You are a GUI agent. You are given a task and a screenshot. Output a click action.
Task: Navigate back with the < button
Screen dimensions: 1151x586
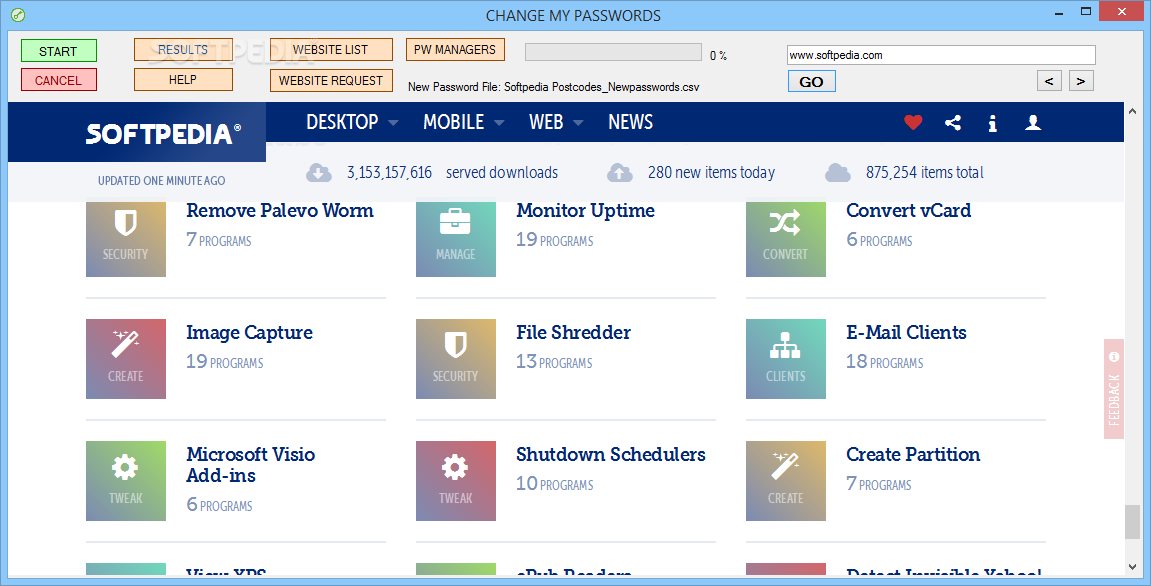click(1049, 81)
